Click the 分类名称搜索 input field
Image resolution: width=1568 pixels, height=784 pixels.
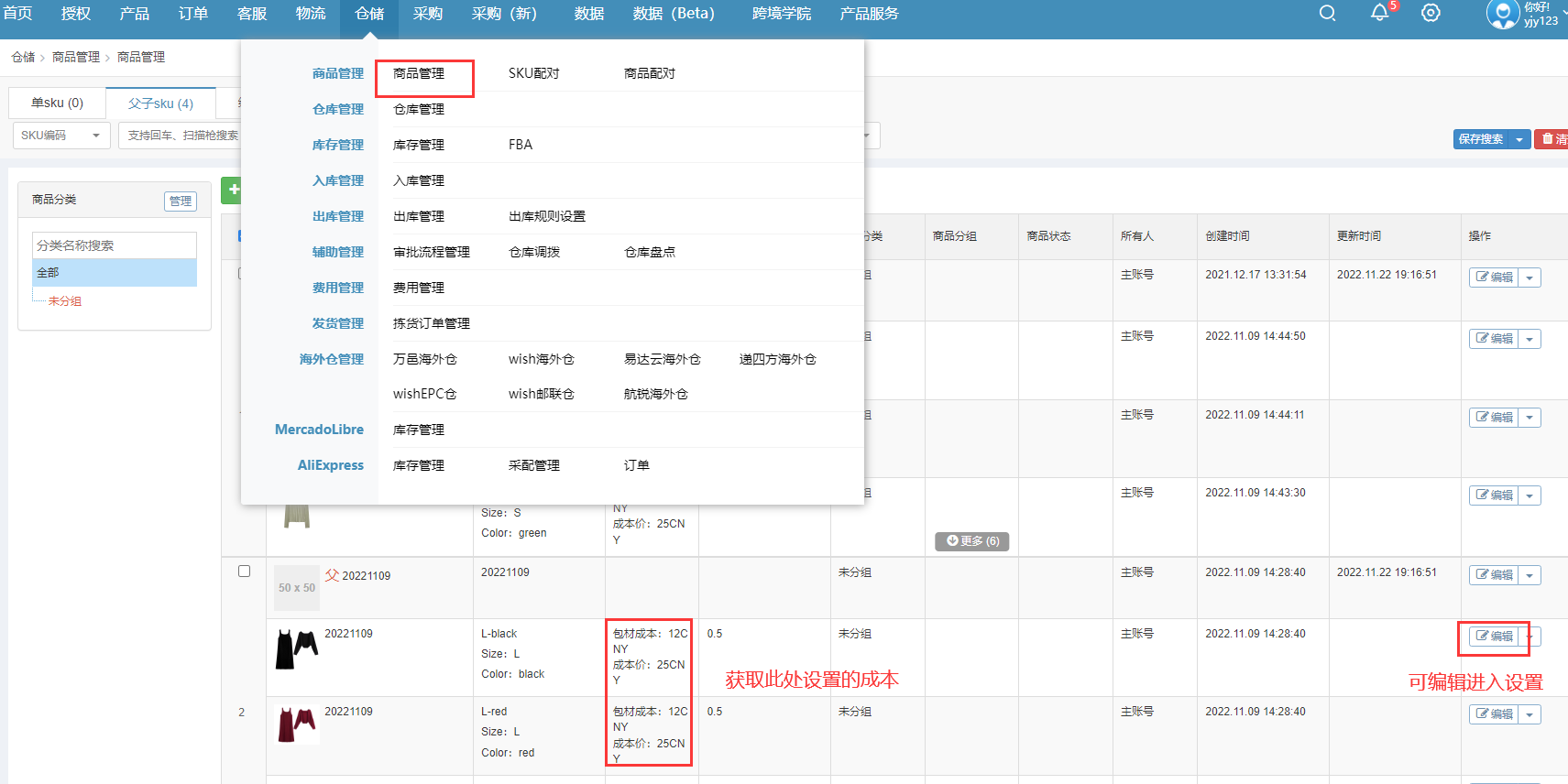(x=115, y=245)
